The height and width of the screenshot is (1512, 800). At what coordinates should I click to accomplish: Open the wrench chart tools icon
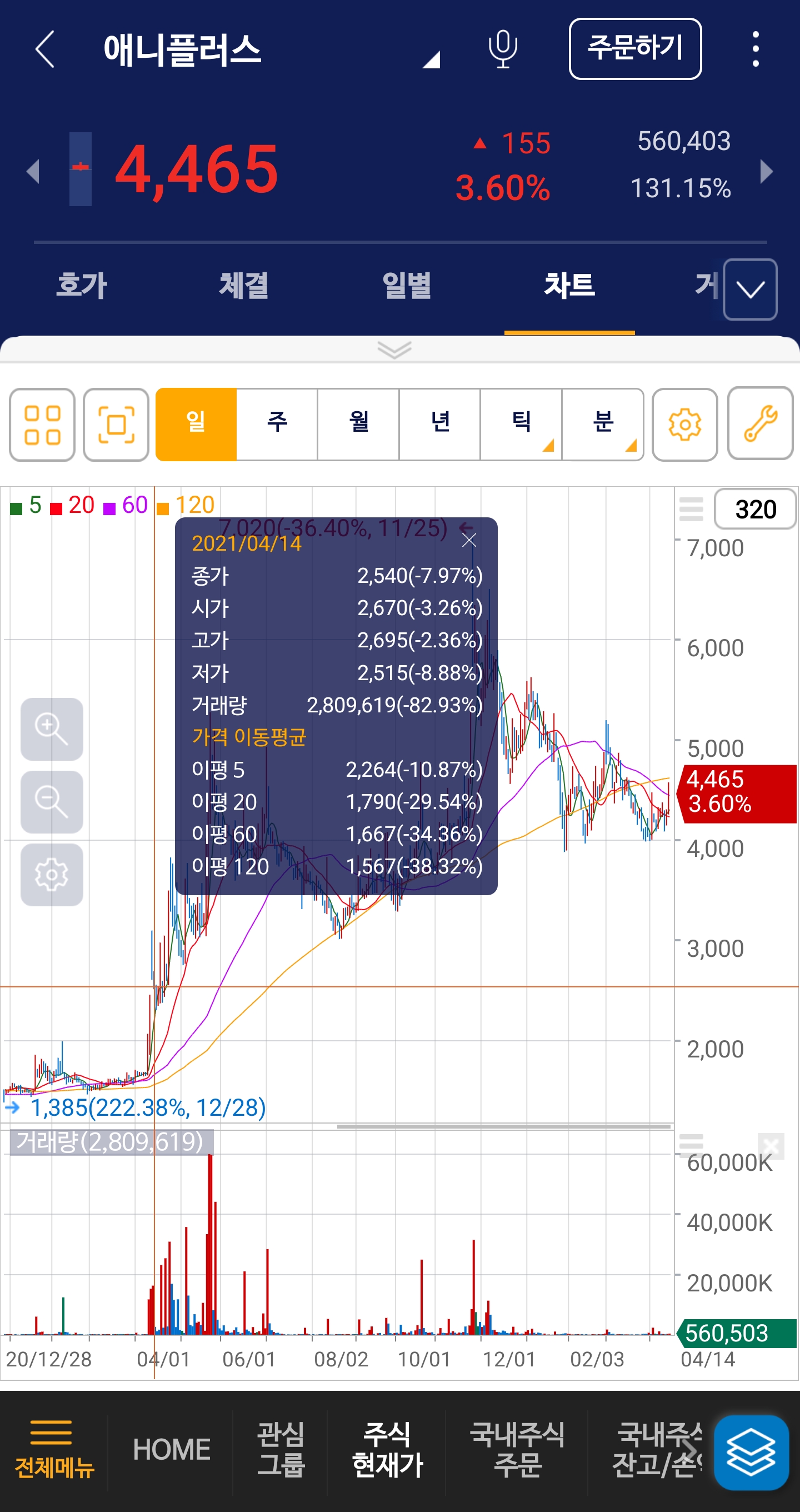coord(760,423)
